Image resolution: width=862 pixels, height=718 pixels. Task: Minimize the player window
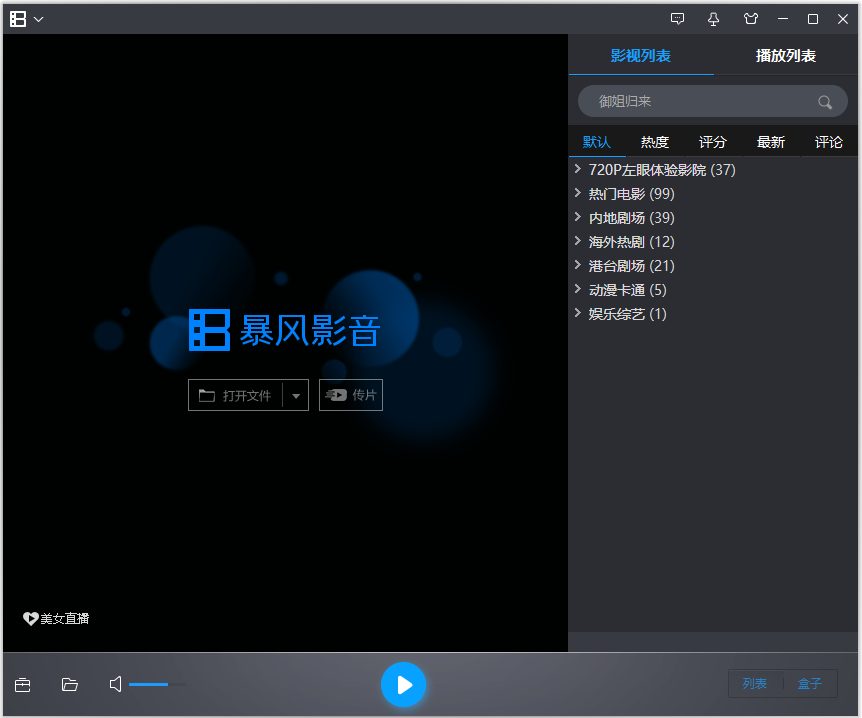coord(783,19)
